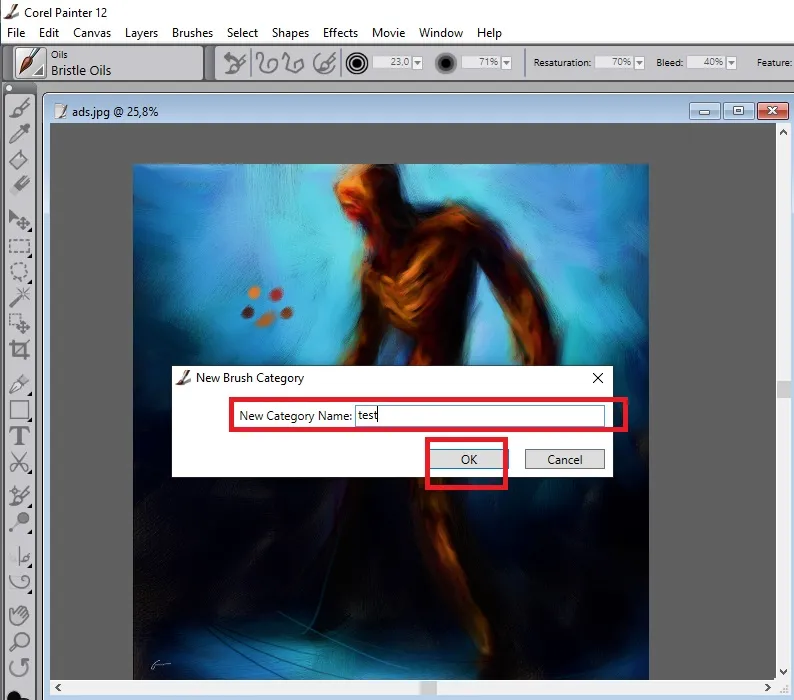Click the brush size 23,0 value

(392, 62)
